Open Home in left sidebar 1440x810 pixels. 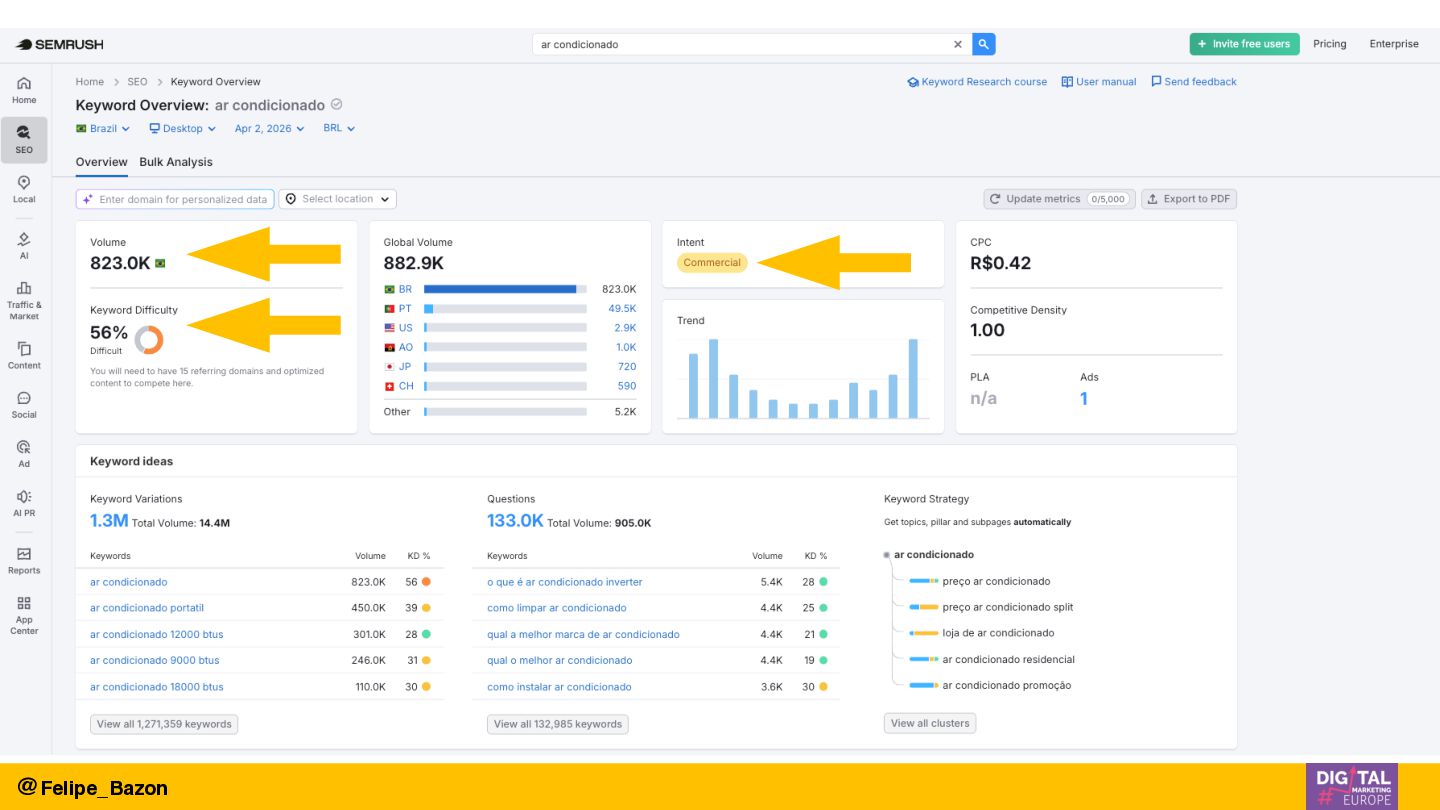(x=24, y=90)
